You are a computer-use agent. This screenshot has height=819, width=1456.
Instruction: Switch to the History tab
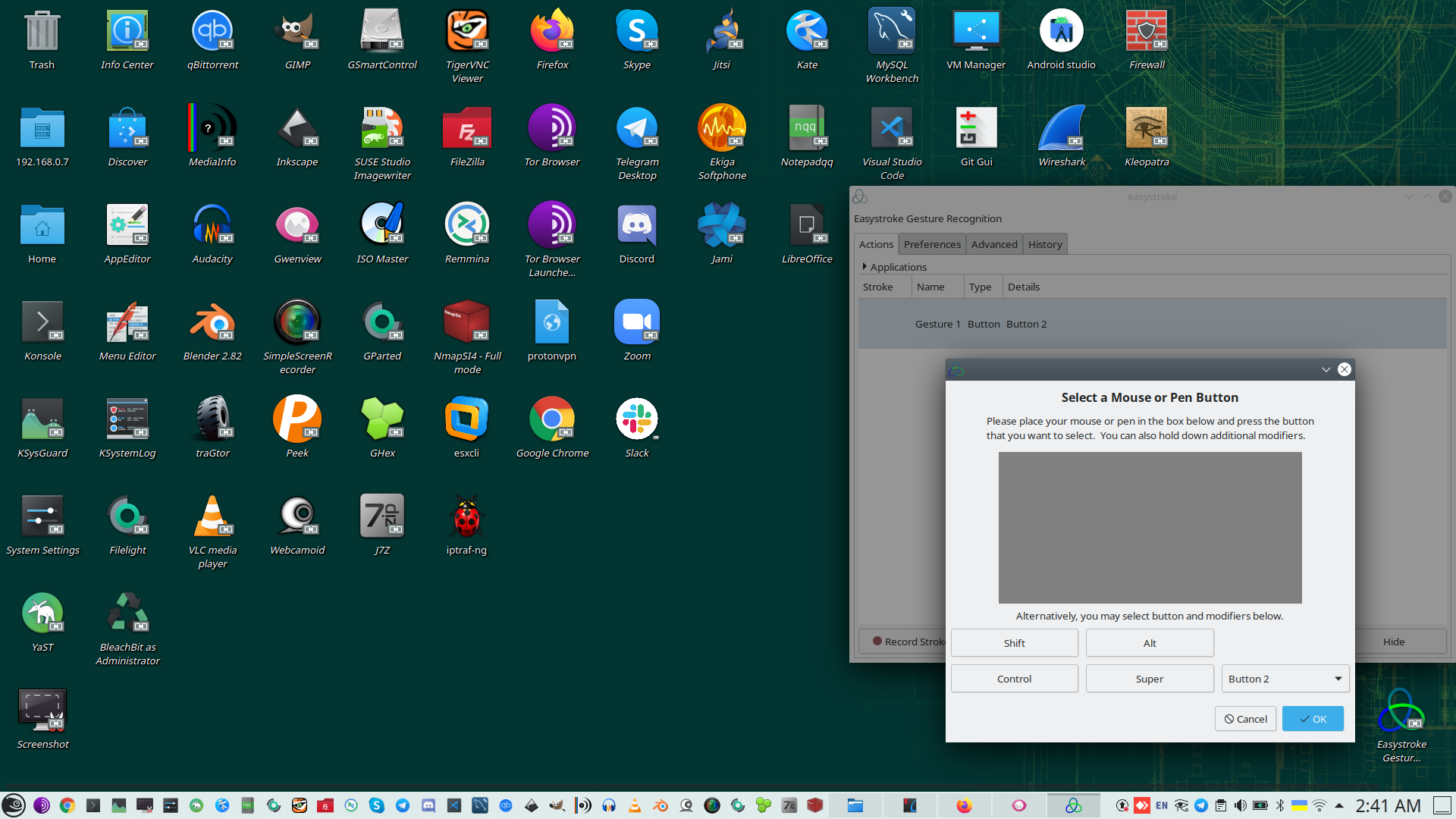point(1044,244)
